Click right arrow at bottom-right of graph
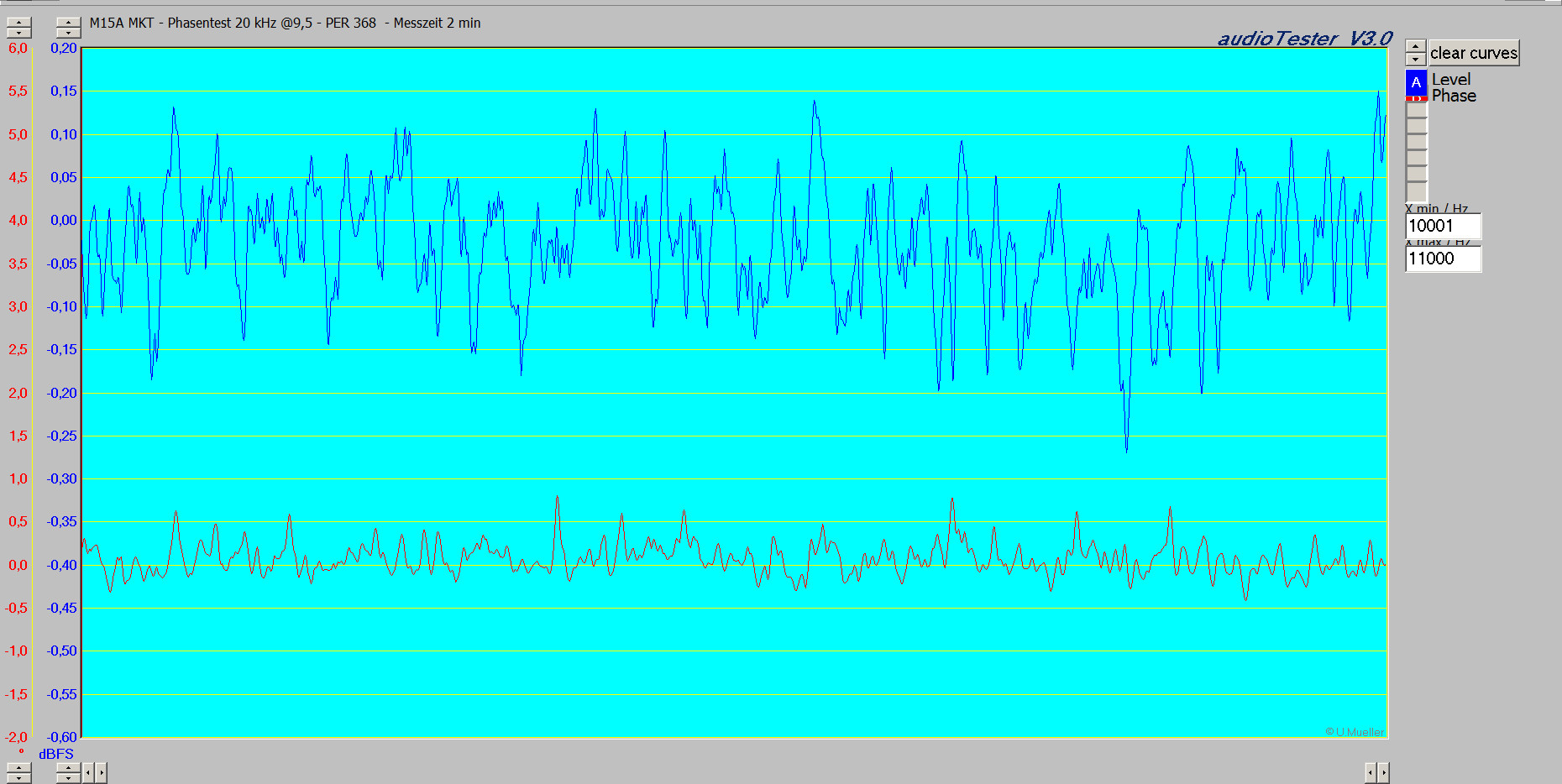The width and height of the screenshot is (1562, 784). click(1383, 772)
